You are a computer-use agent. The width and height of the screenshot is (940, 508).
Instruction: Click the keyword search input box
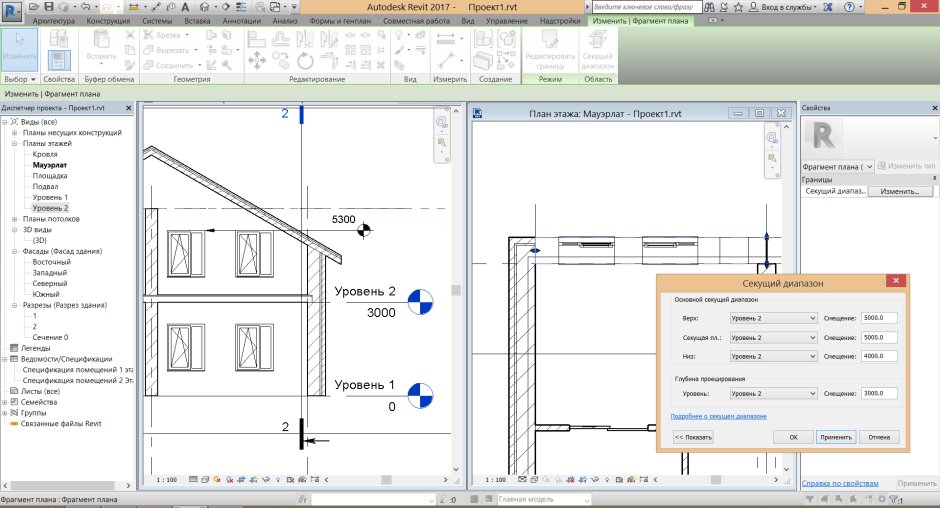coord(646,7)
